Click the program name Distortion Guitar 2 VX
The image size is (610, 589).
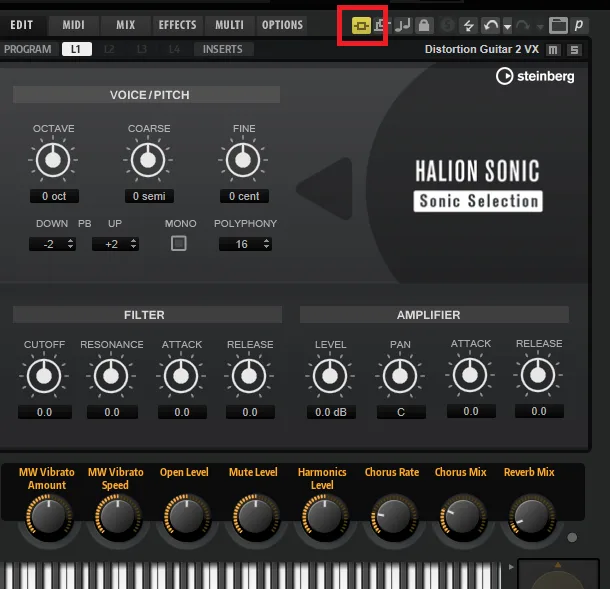tap(482, 49)
